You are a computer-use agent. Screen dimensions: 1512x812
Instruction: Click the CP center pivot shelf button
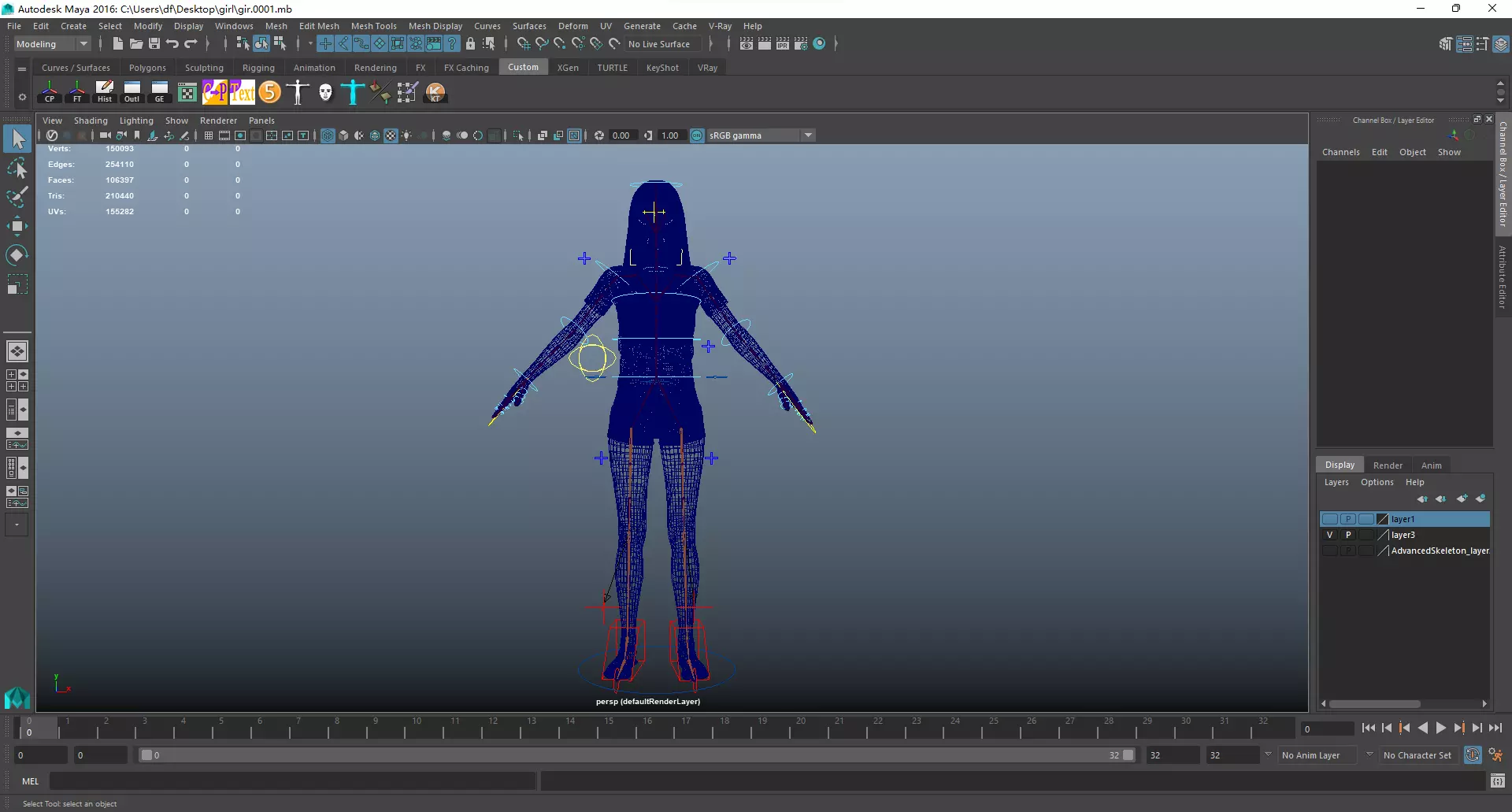50,92
